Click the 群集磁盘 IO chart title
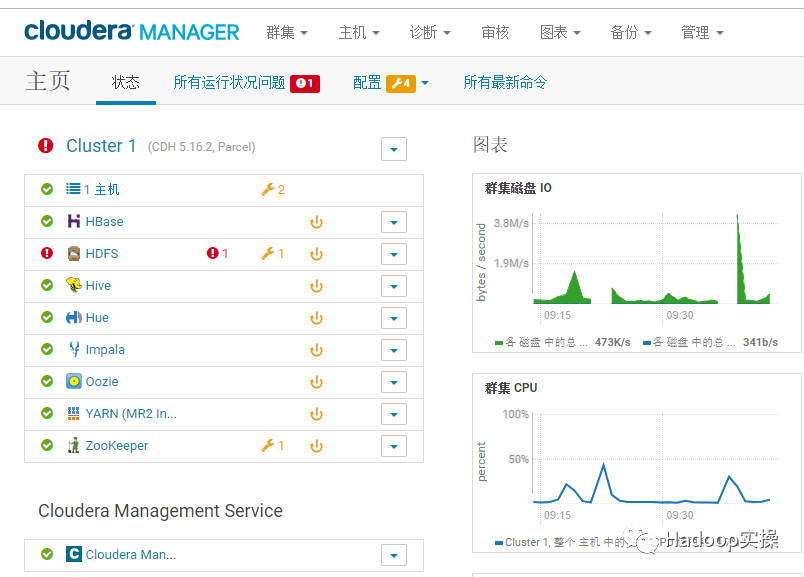804x577 pixels. (518, 188)
